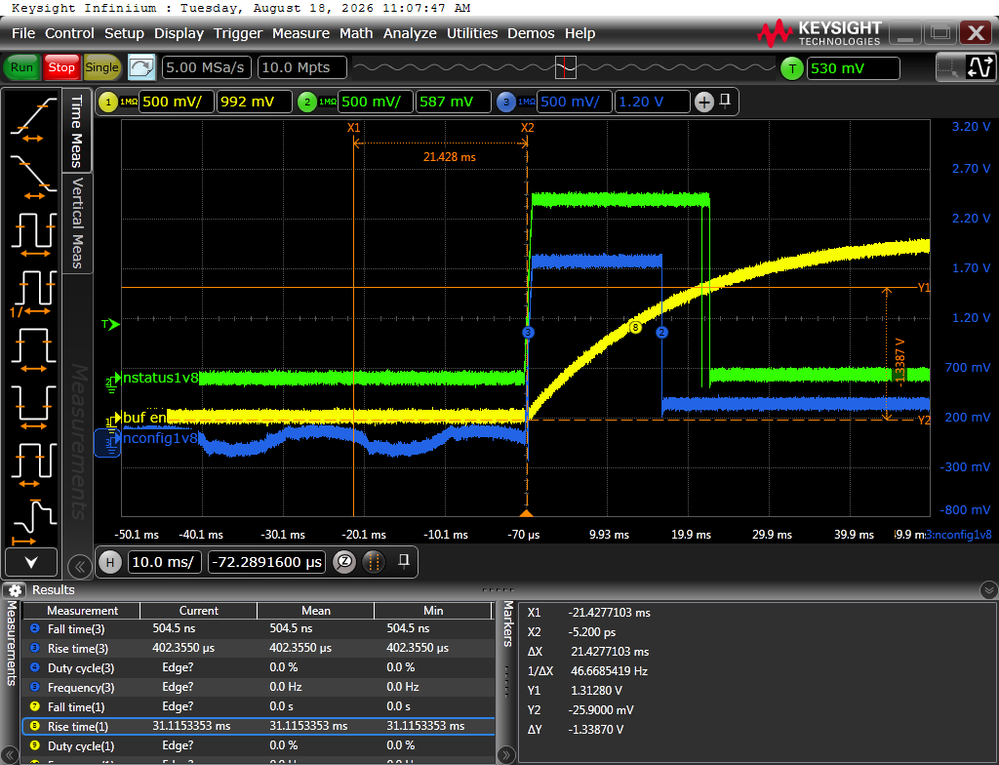Click the trigger T indicator button

[x=792, y=68]
